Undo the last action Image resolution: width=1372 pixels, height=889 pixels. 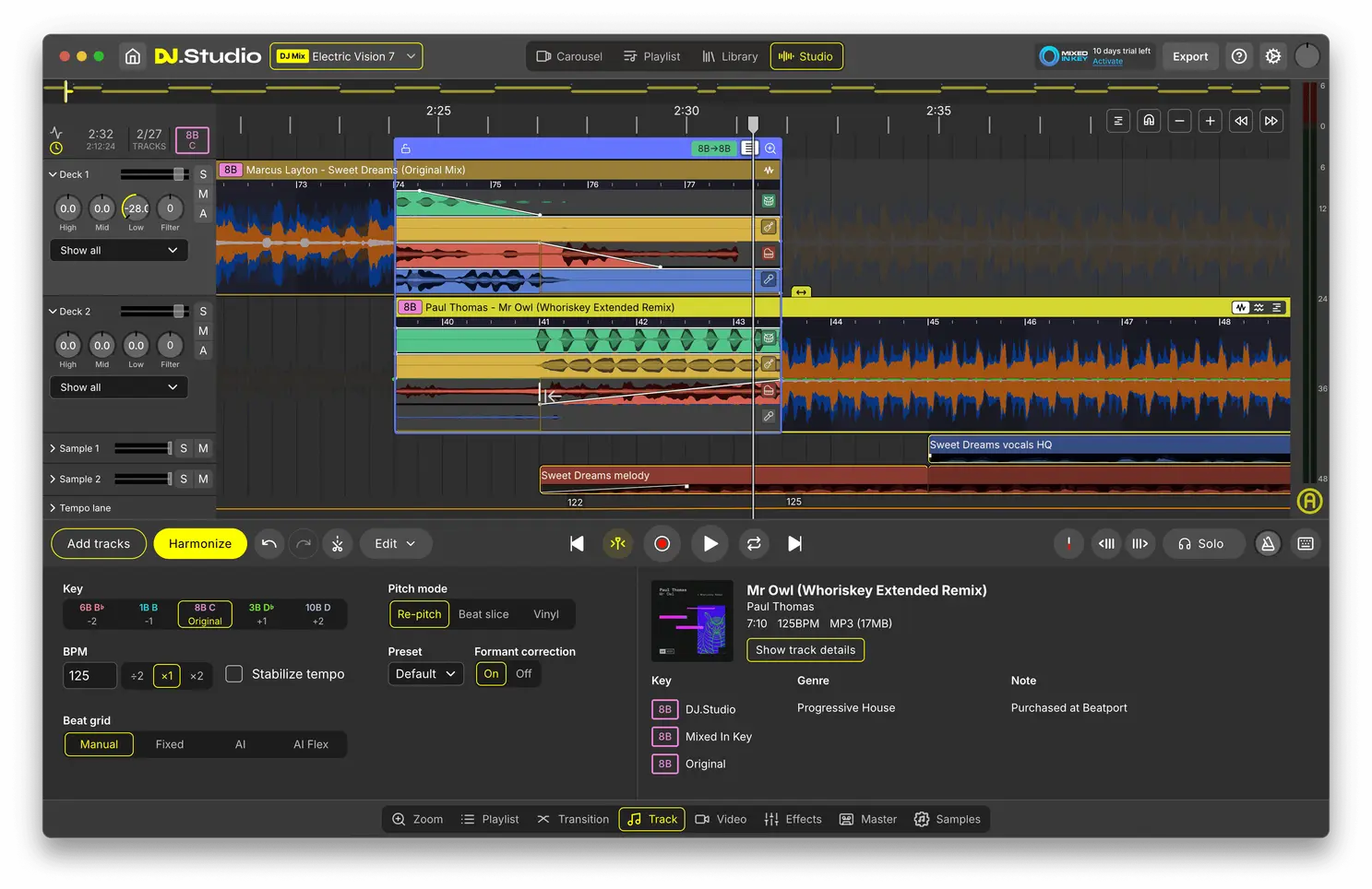pos(268,544)
